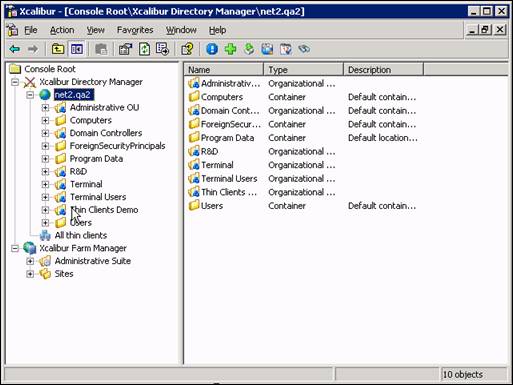The image size is (513, 385).
Task: Collapse Xcalibur Directory Manager node
Action: (15, 82)
